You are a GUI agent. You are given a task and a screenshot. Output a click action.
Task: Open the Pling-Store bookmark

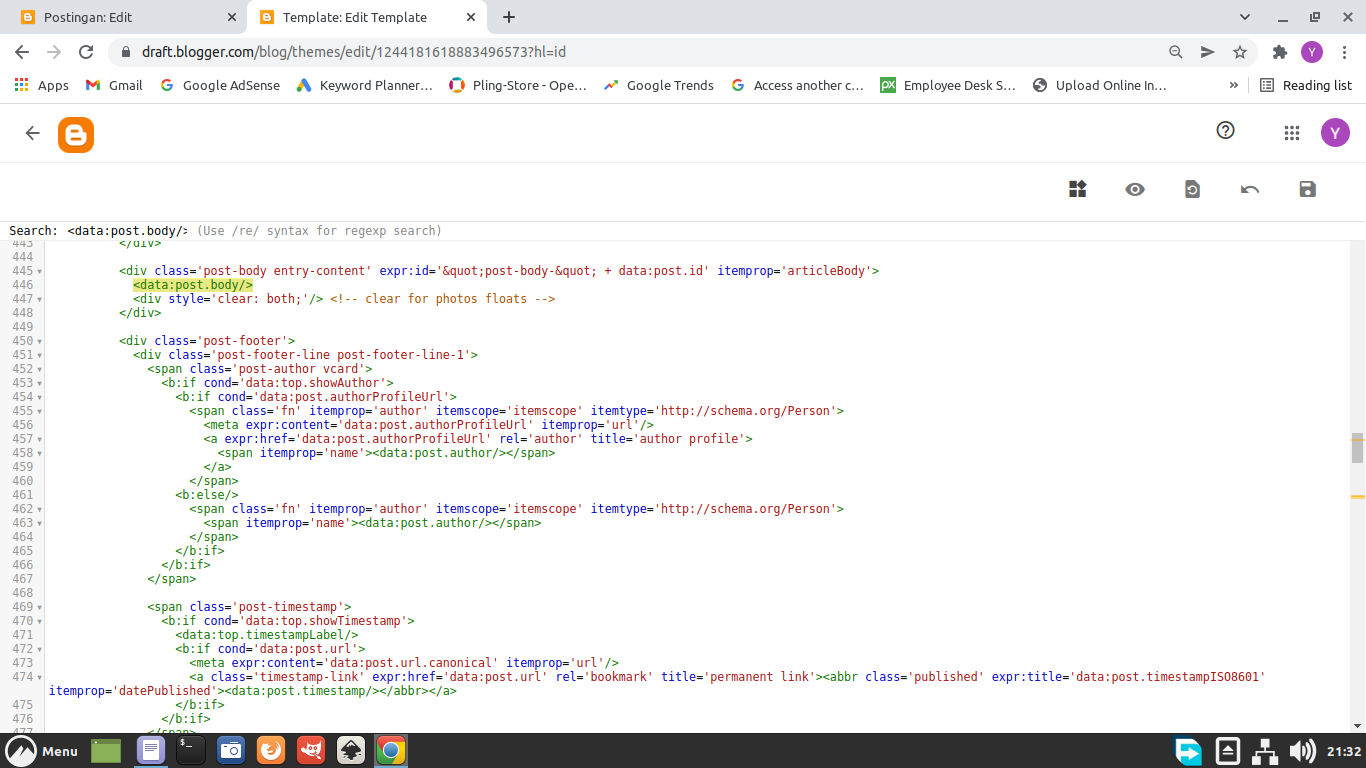click(x=518, y=85)
